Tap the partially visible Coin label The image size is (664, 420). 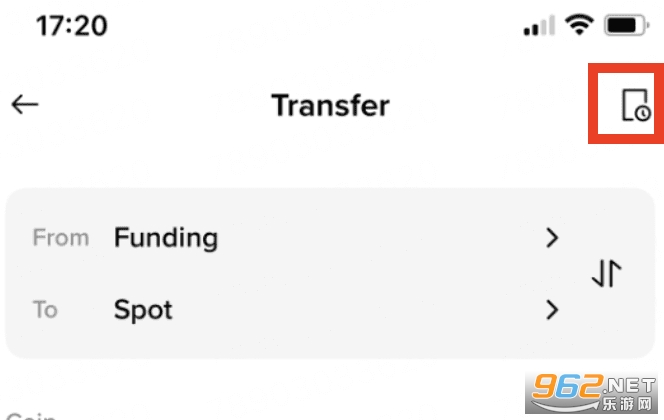pyautogui.click(x=31, y=414)
